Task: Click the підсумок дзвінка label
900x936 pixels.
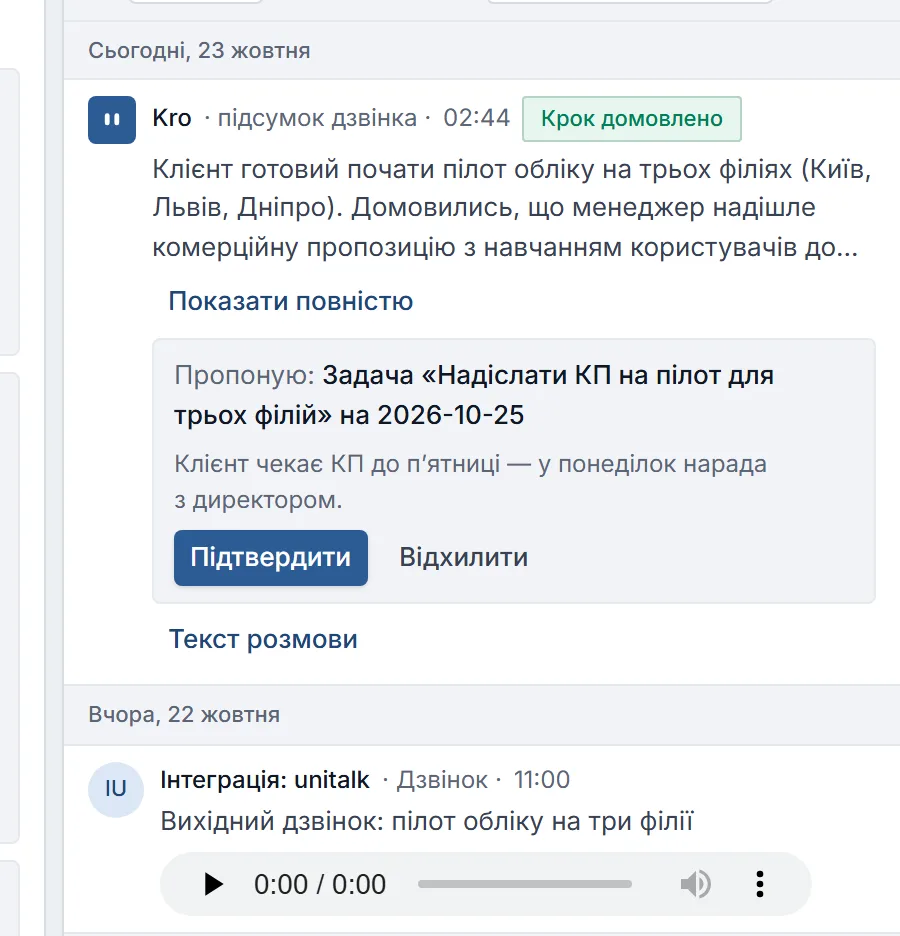Action: coord(317,118)
